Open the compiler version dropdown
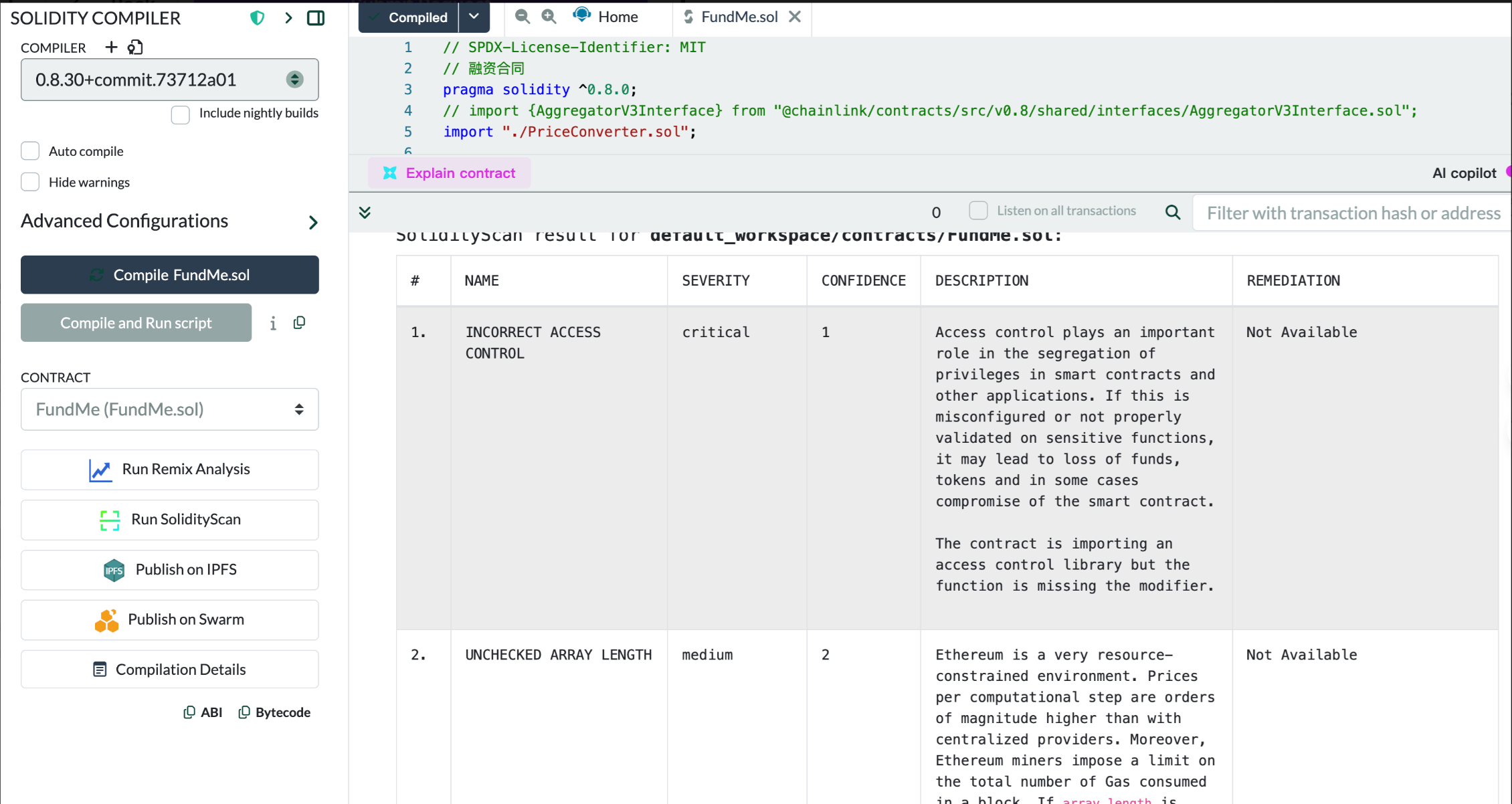The image size is (1512, 804). pos(169,80)
